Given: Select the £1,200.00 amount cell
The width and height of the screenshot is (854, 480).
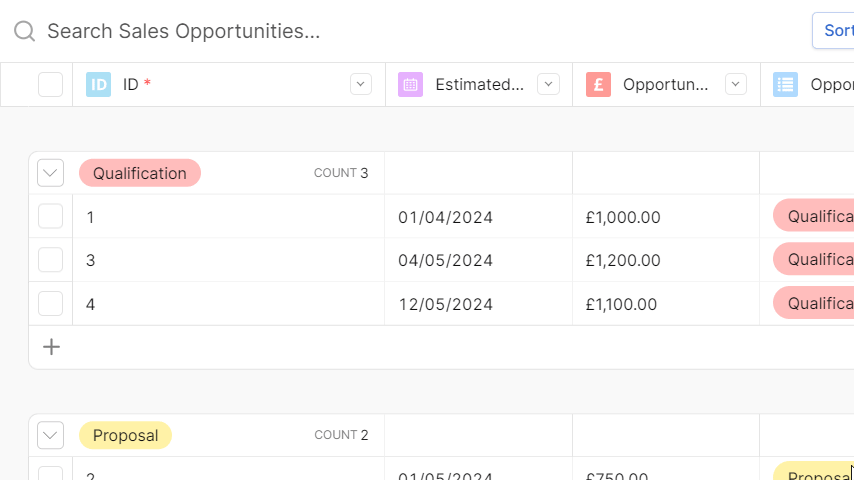Looking at the screenshot, I should point(666,260).
